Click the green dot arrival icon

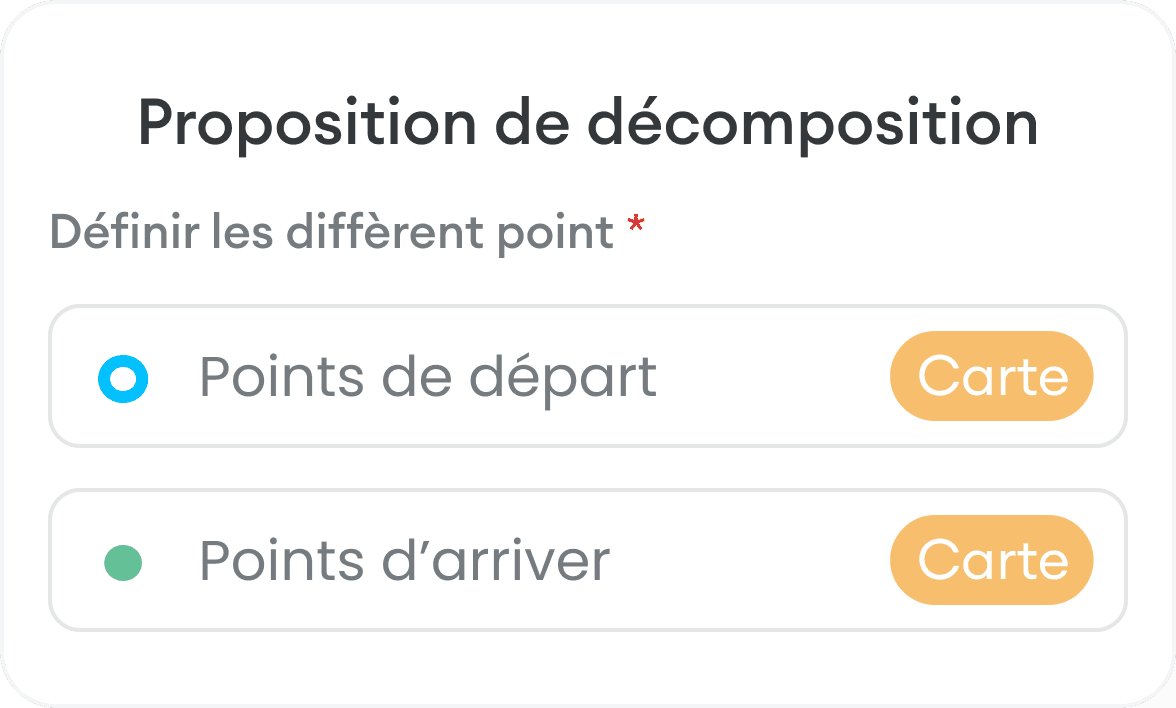click(123, 562)
